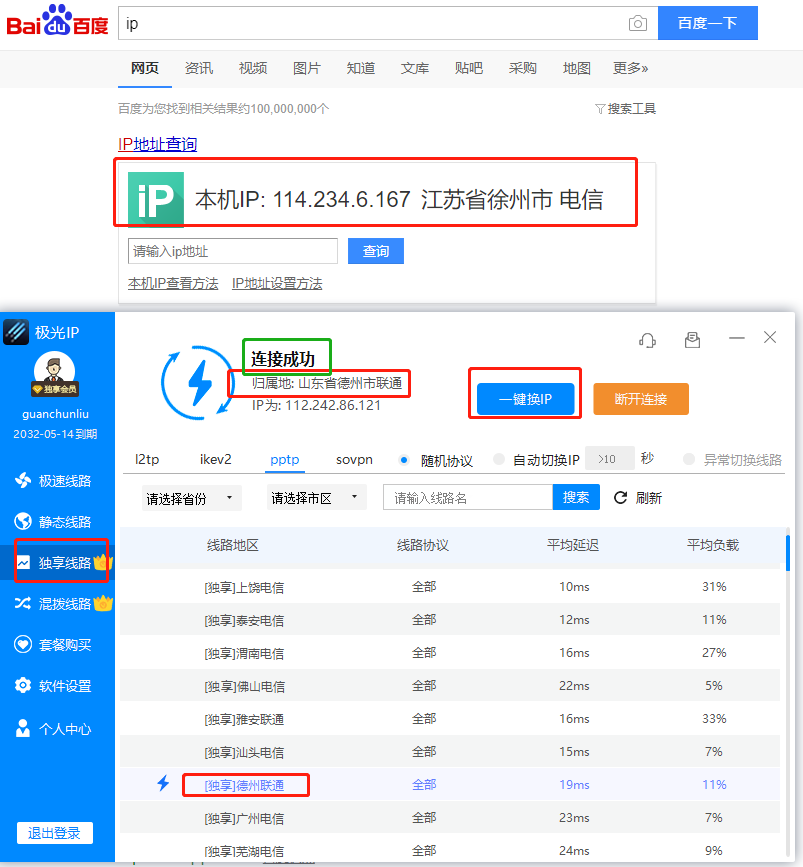Switch to ikev2 protocol tab
Viewport: 803px width, 867px height.
point(216,459)
